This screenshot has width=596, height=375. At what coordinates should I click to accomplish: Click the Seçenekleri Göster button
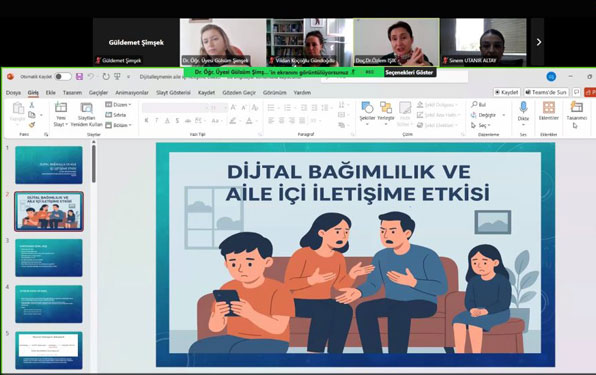[x=409, y=72]
